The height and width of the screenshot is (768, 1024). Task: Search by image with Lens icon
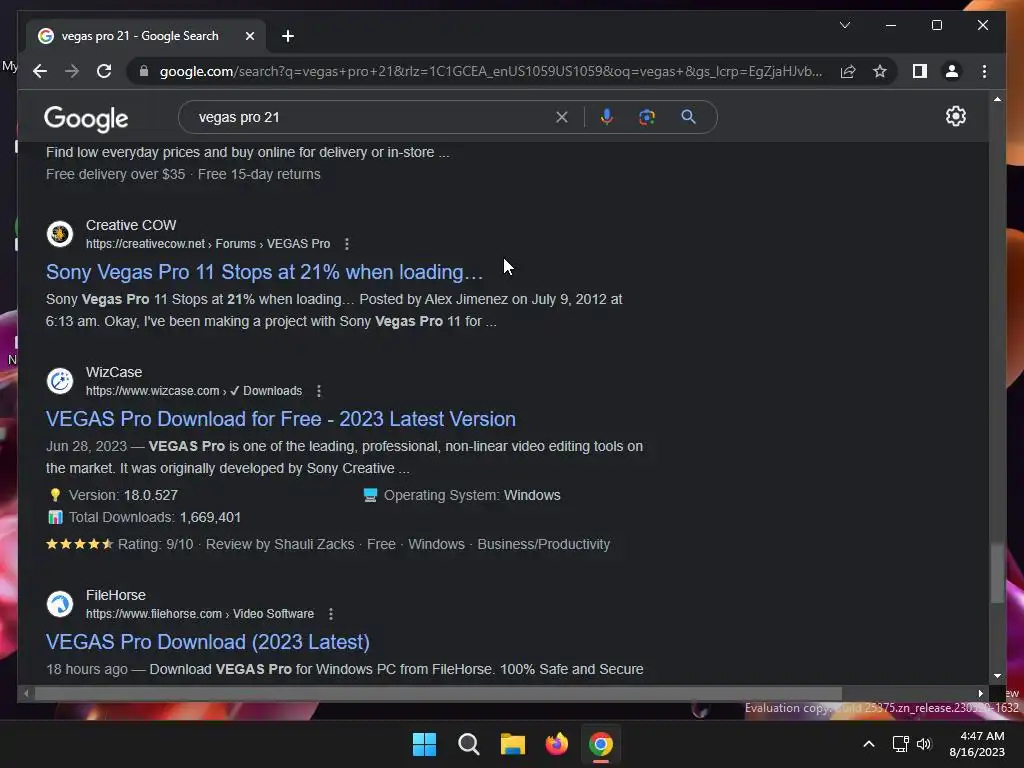point(647,117)
